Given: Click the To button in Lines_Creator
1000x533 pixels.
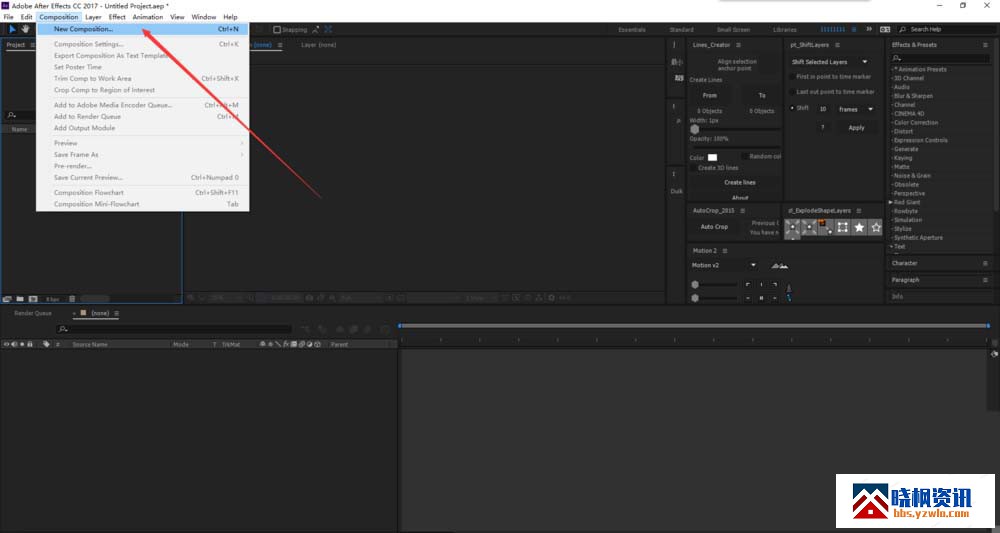Looking at the screenshot, I should coord(761,96).
